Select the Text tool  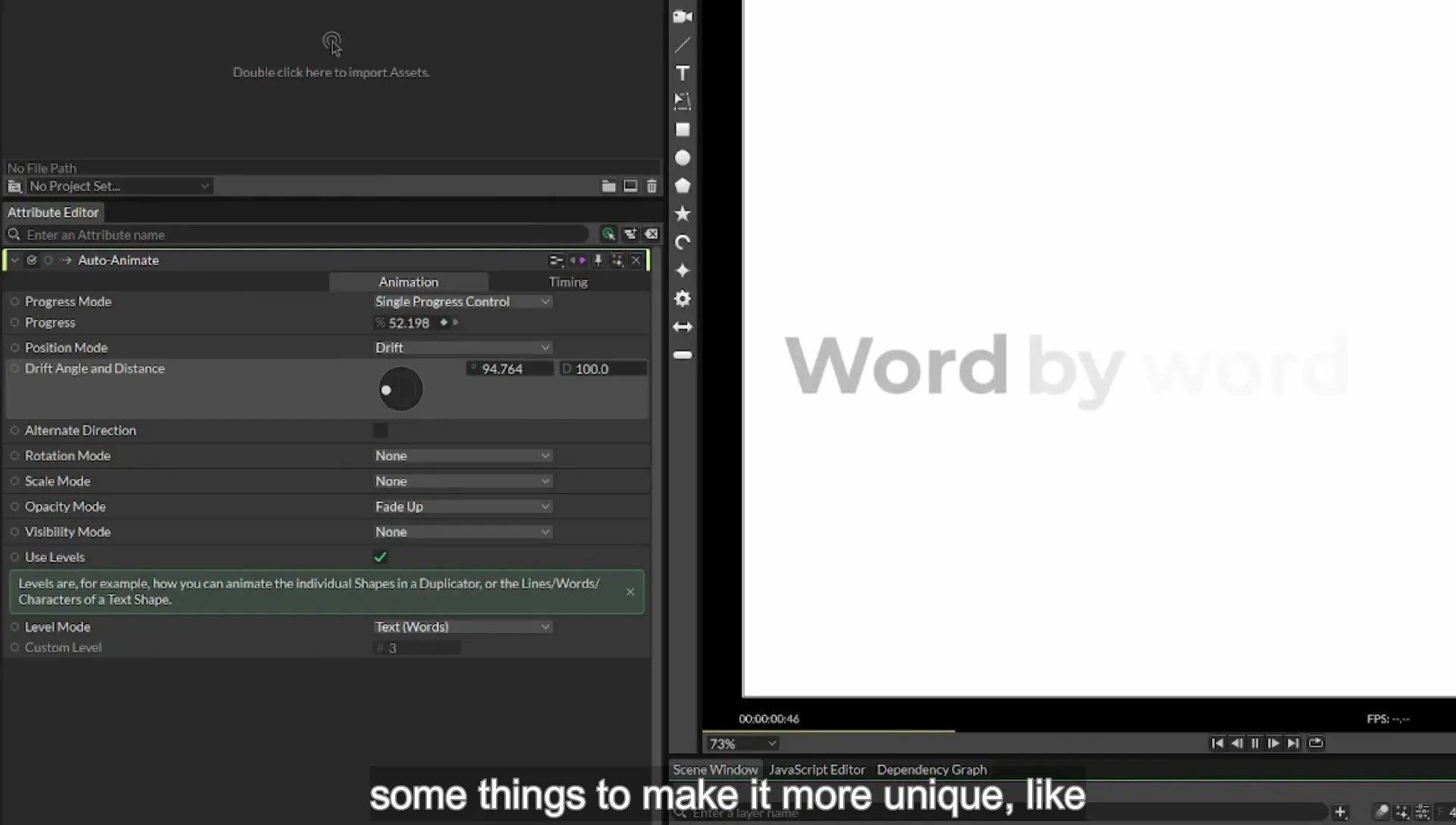tap(682, 73)
